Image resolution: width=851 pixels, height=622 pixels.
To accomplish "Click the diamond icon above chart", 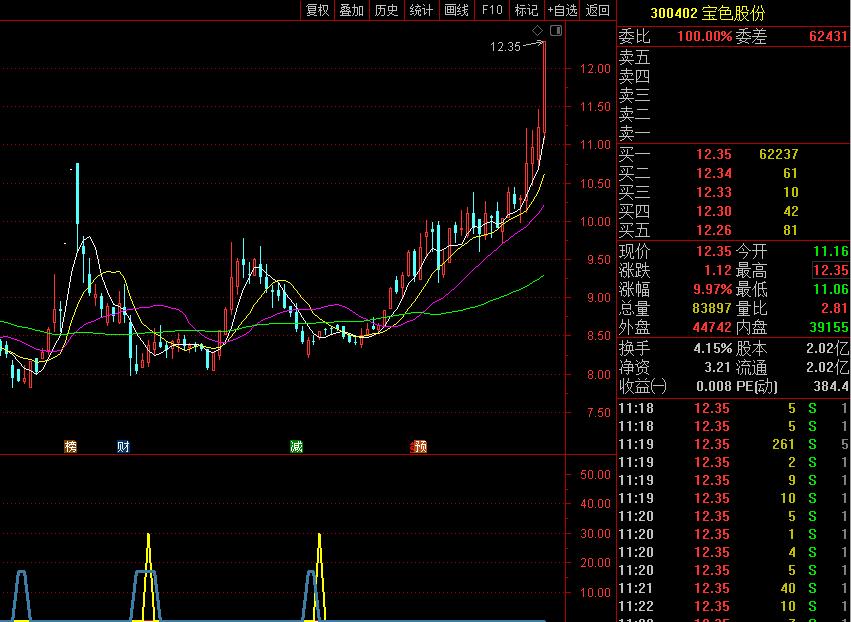I will 537,30.
